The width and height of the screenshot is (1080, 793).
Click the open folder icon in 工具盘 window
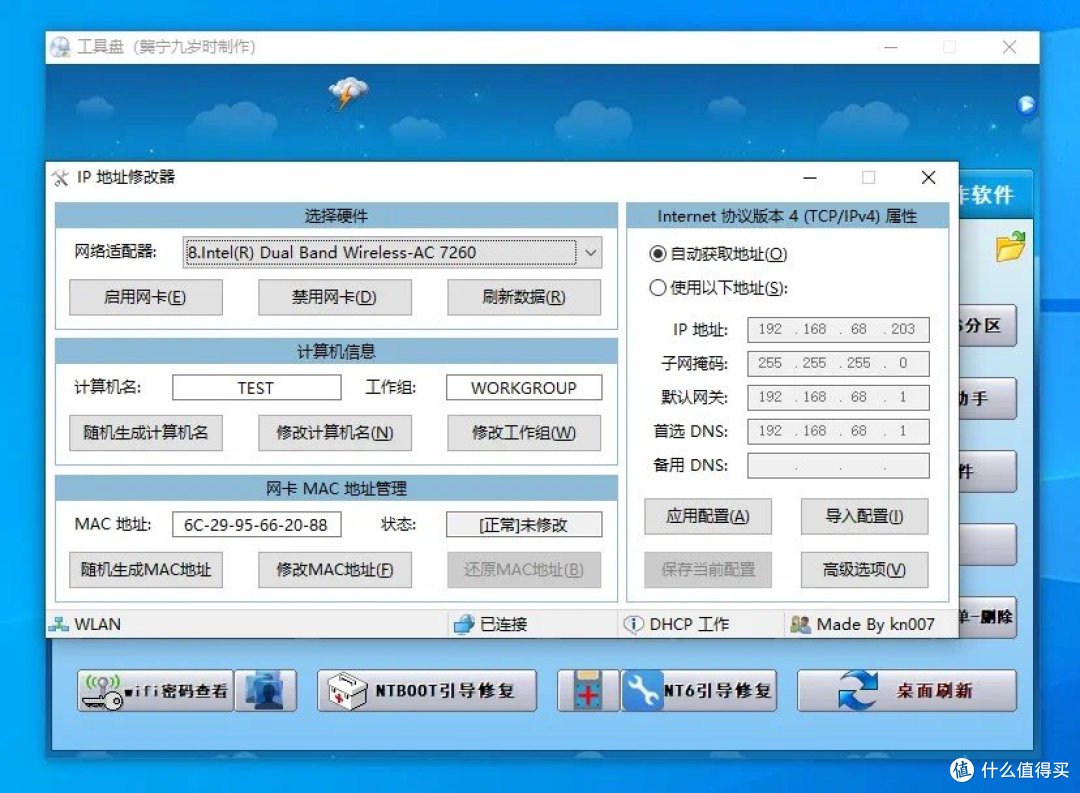coord(1010,247)
